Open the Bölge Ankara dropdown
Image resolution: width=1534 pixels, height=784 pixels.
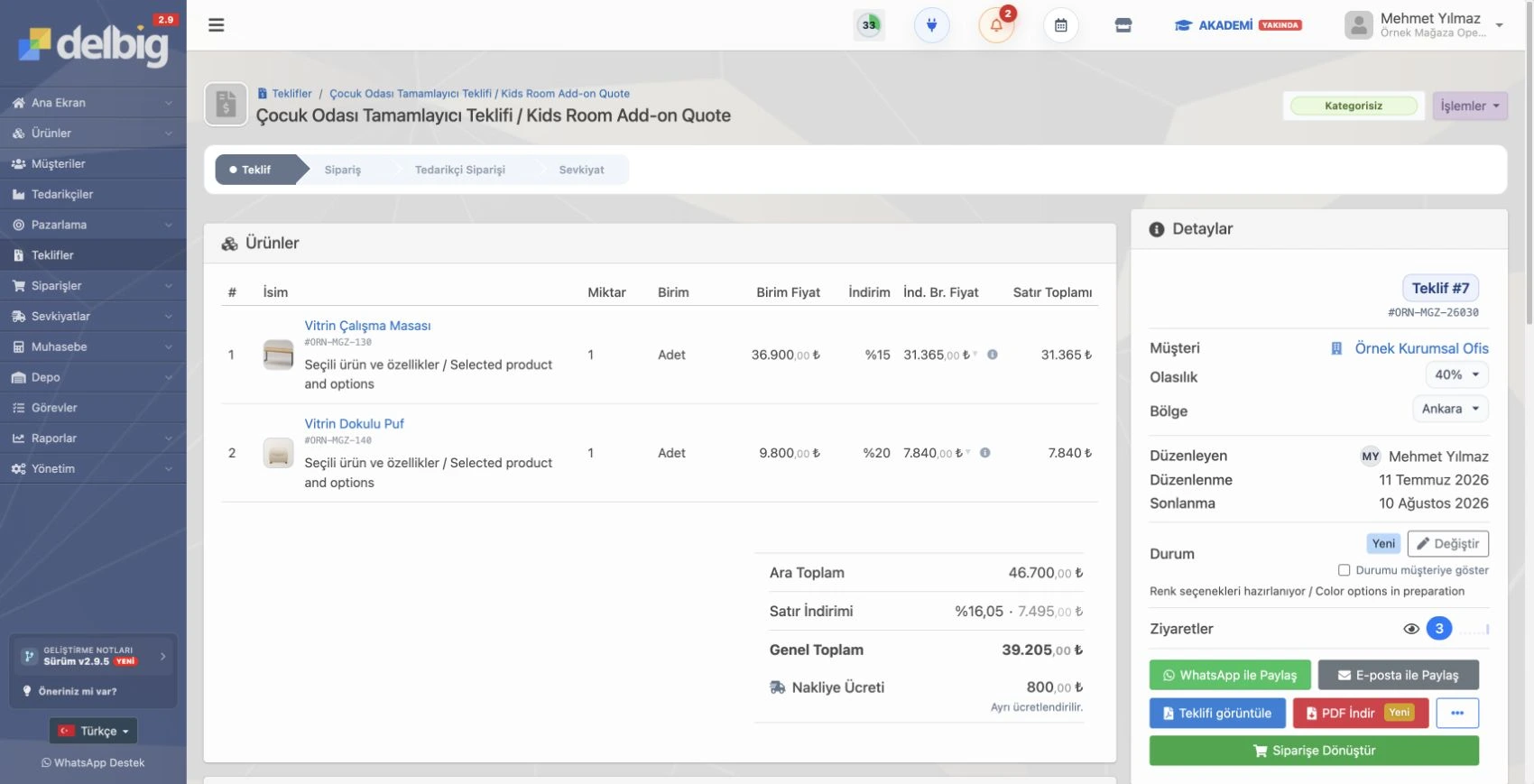pyautogui.click(x=1450, y=409)
